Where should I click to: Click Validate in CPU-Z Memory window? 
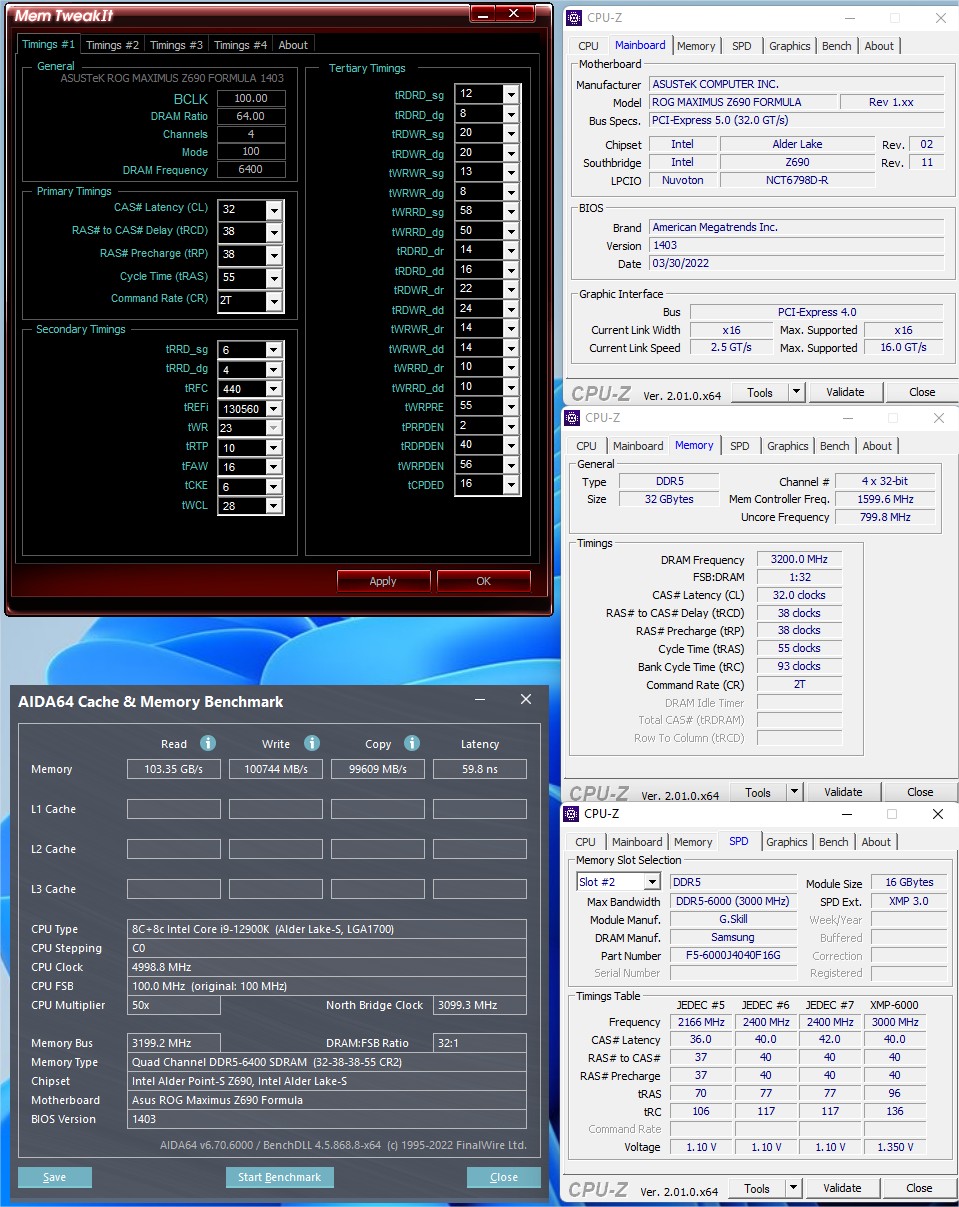843,792
